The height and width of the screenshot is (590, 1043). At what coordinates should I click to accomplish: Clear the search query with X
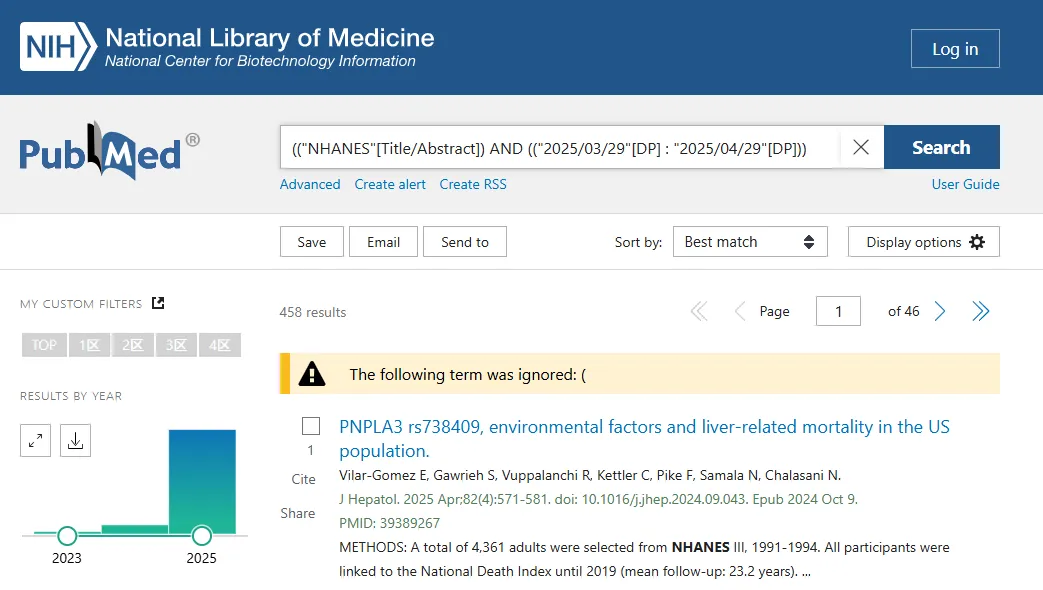point(861,147)
